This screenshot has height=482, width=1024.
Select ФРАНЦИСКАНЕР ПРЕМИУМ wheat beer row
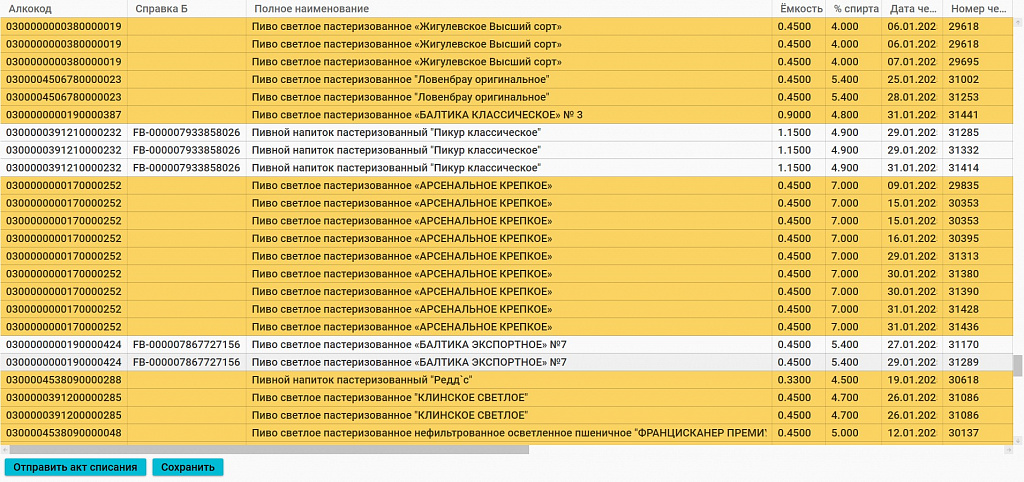[x=507, y=432]
